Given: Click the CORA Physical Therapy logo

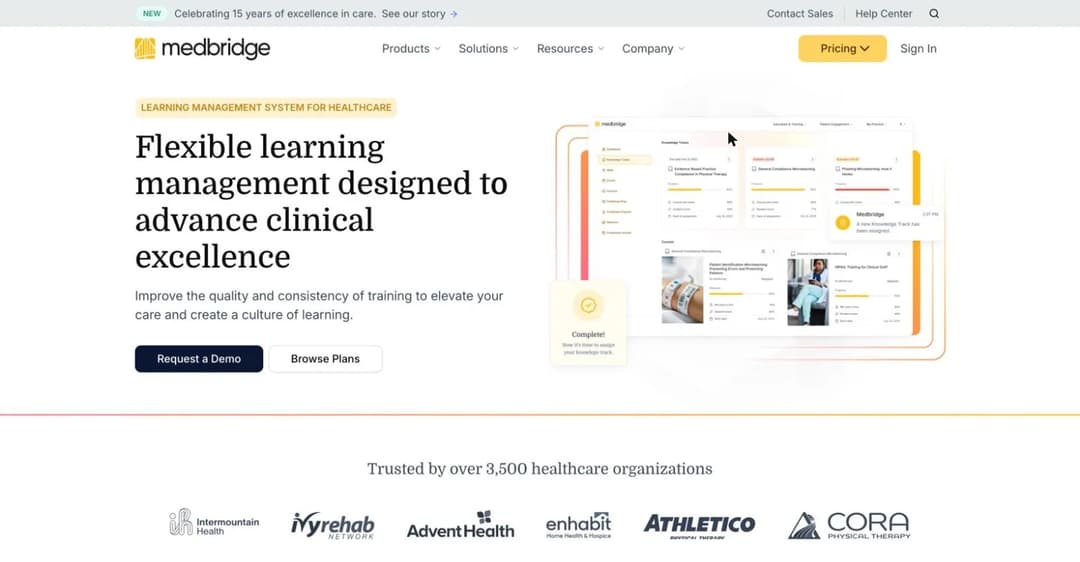Looking at the screenshot, I should tap(849, 525).
